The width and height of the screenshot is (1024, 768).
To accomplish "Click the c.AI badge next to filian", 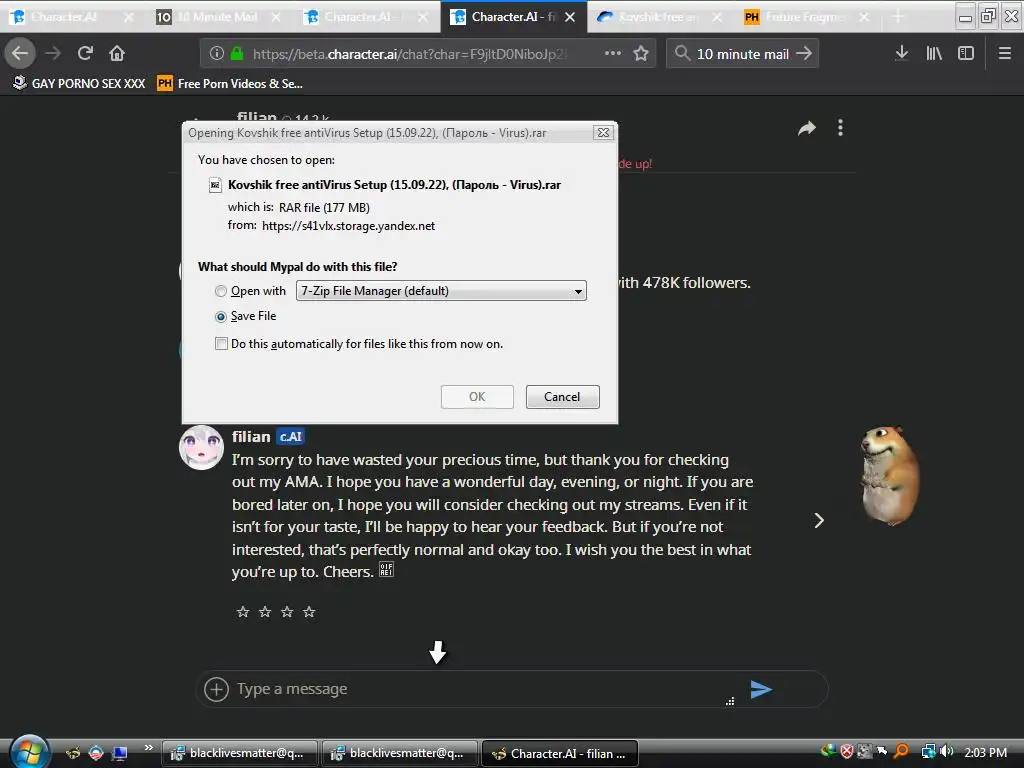I will click(x=290, y=437).
